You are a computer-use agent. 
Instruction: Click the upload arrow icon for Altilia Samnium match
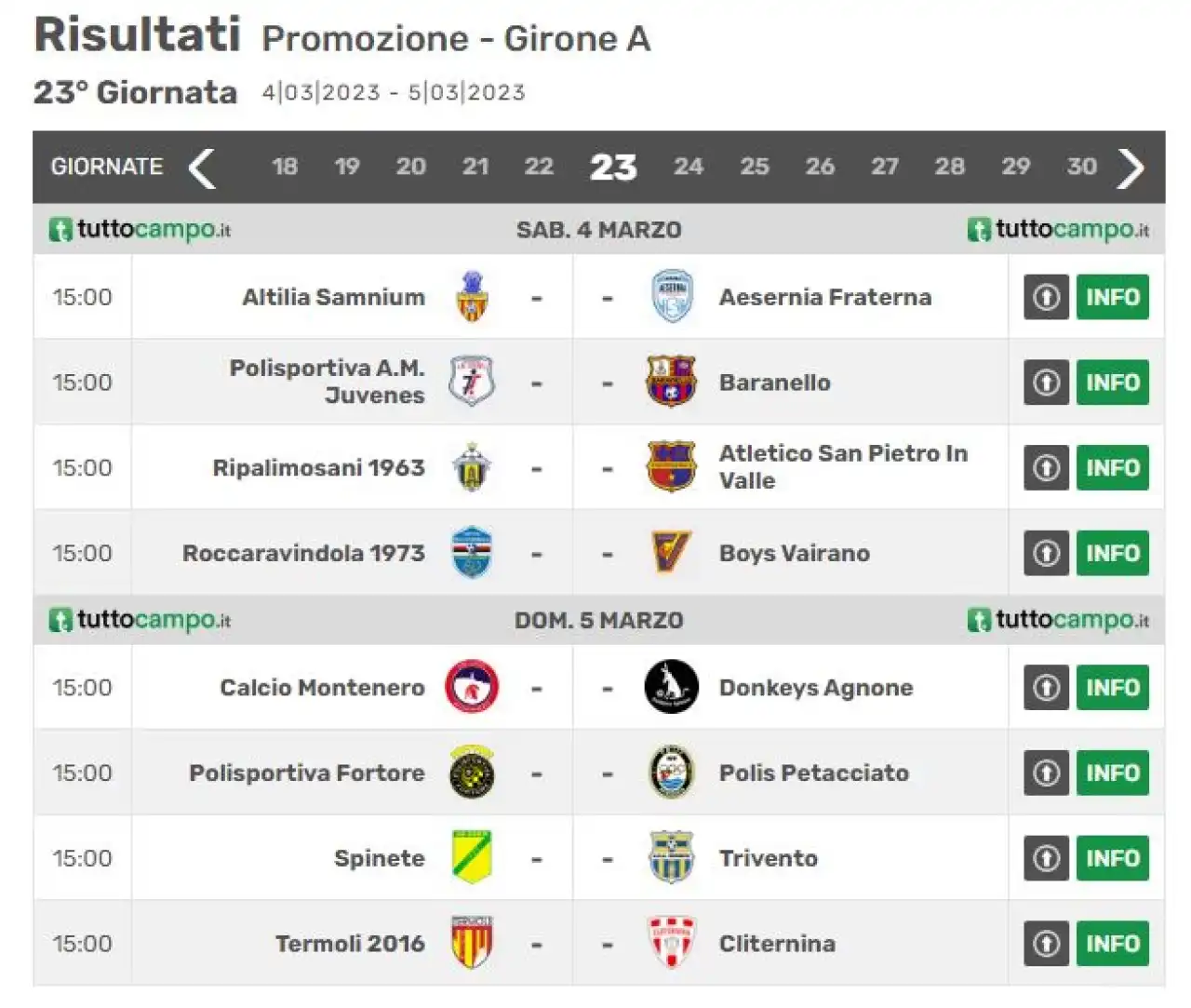[1047, 297]
